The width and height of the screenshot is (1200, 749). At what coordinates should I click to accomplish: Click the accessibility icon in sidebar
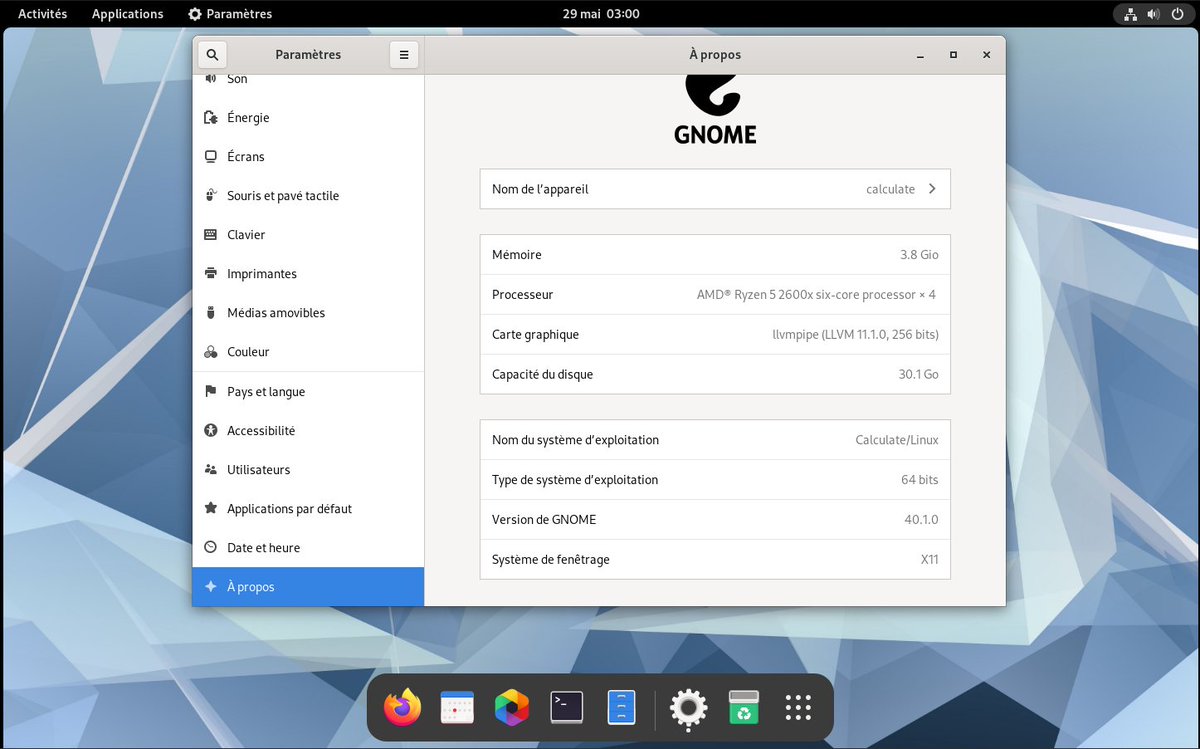(210, 430)
